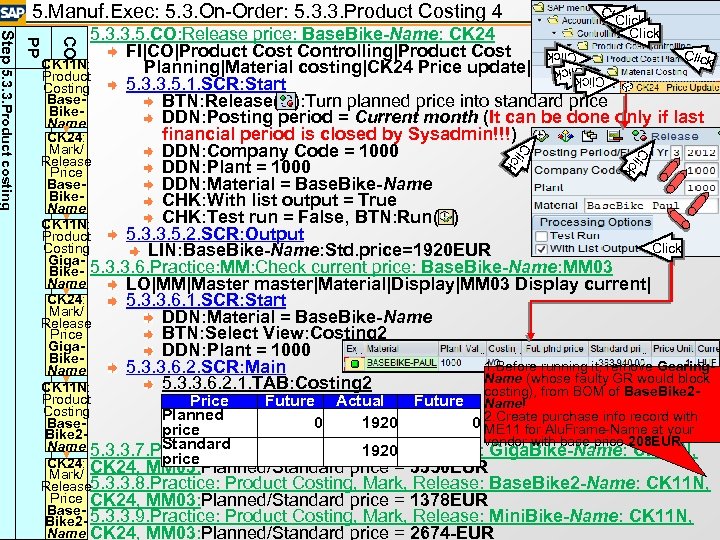This screenshot has height=540, width=720.
Task: Click the SAP menu root folder icon
Action: pos(539,7)
